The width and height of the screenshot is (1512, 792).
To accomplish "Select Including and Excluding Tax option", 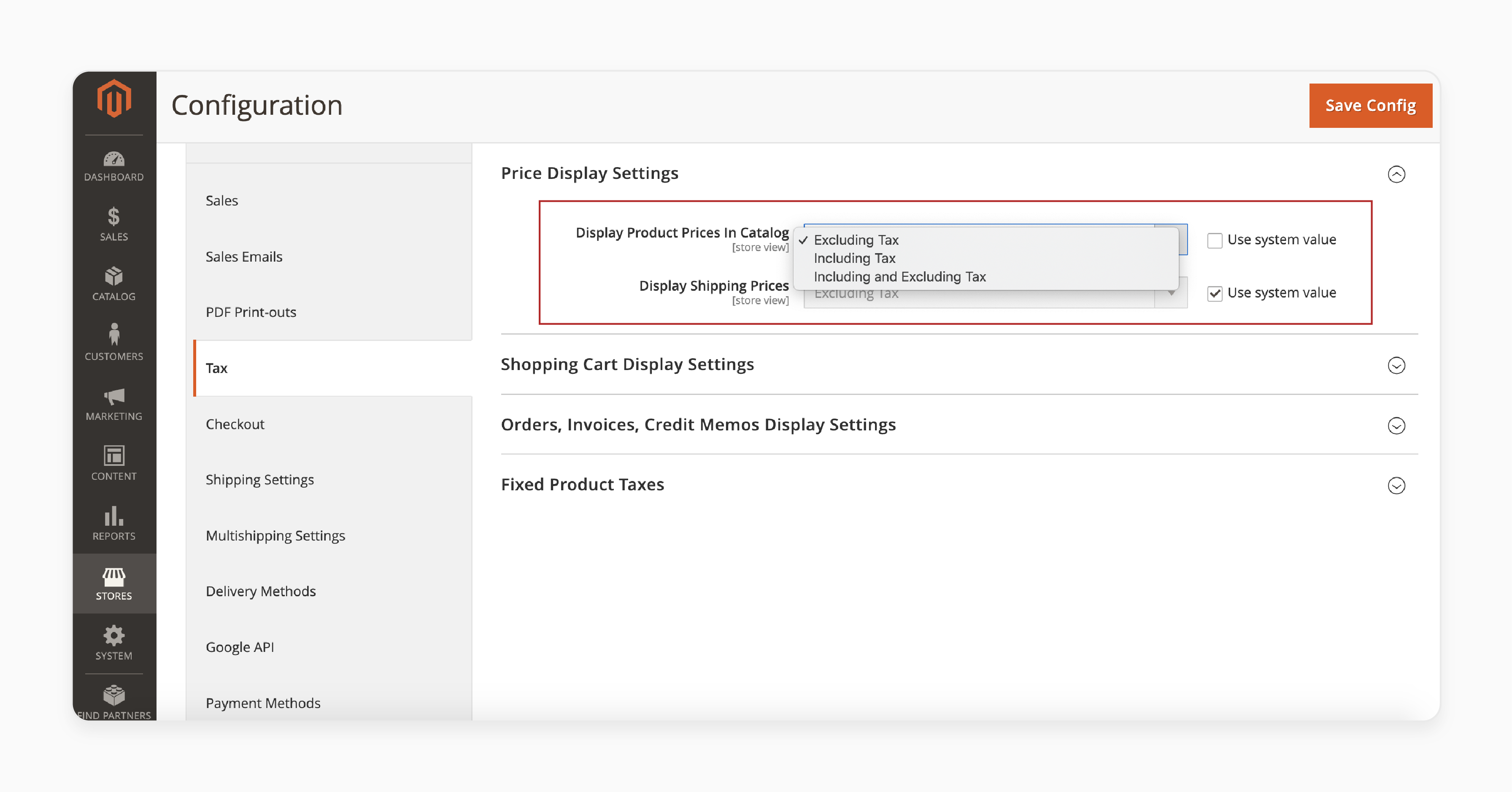I will (x=899, y=276).
